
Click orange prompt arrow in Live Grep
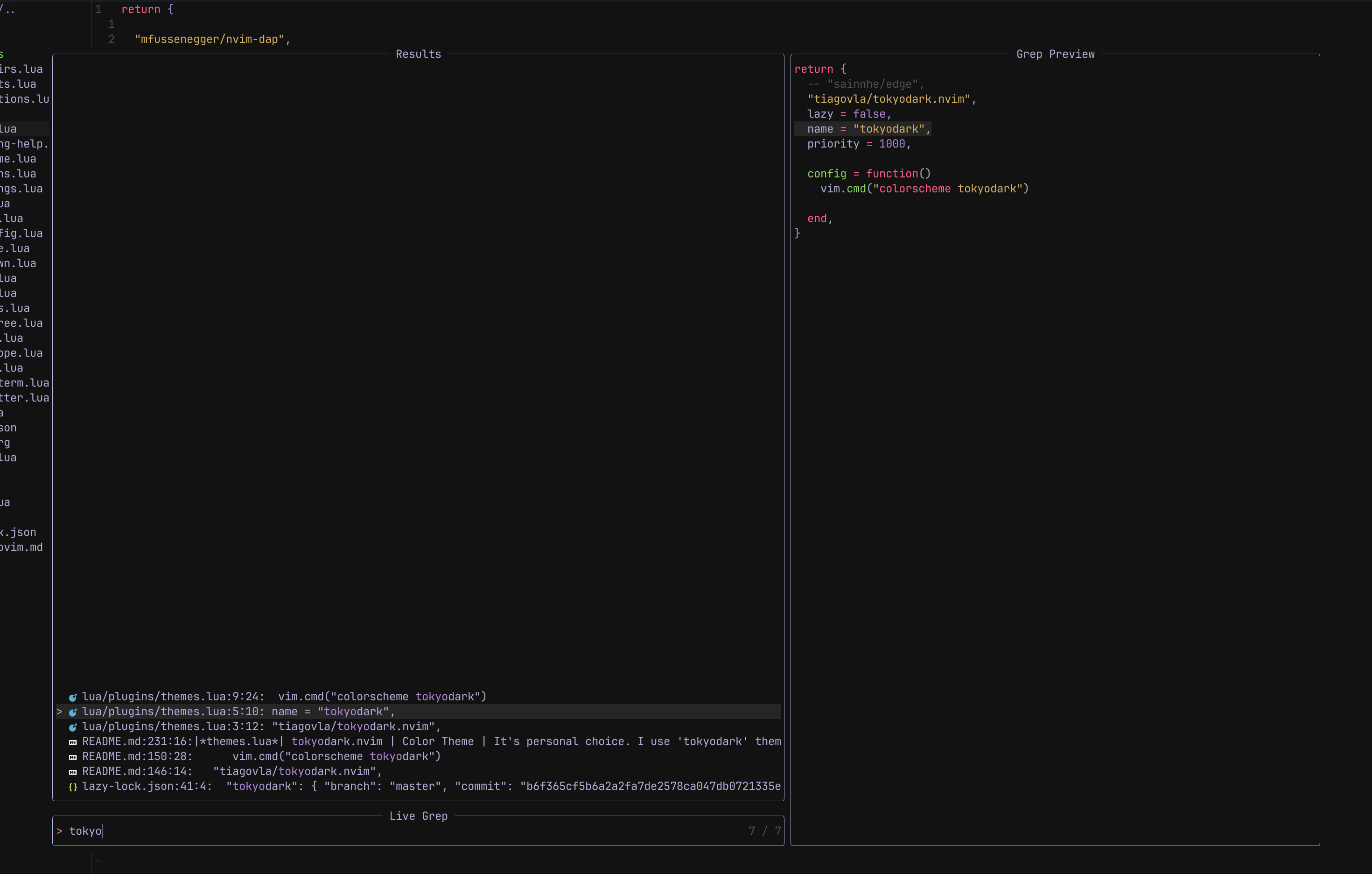point(59,831)
